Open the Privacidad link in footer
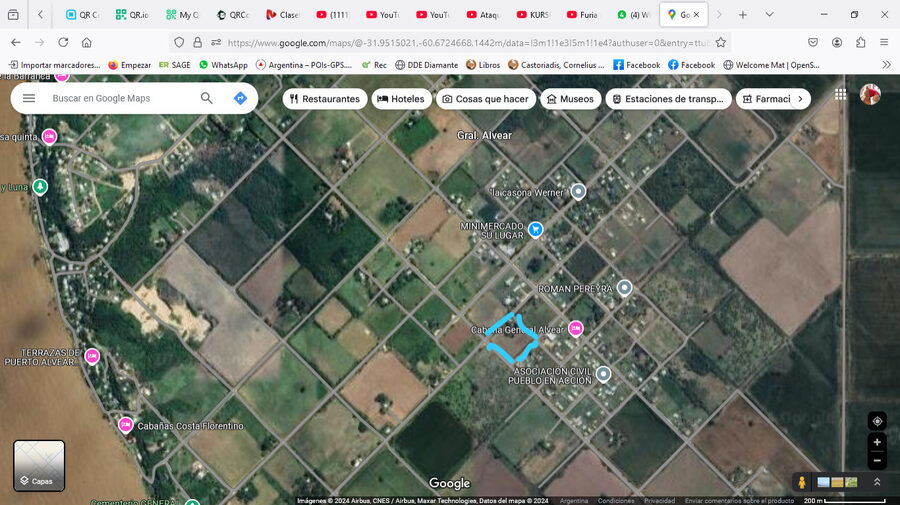 point(660,501)
